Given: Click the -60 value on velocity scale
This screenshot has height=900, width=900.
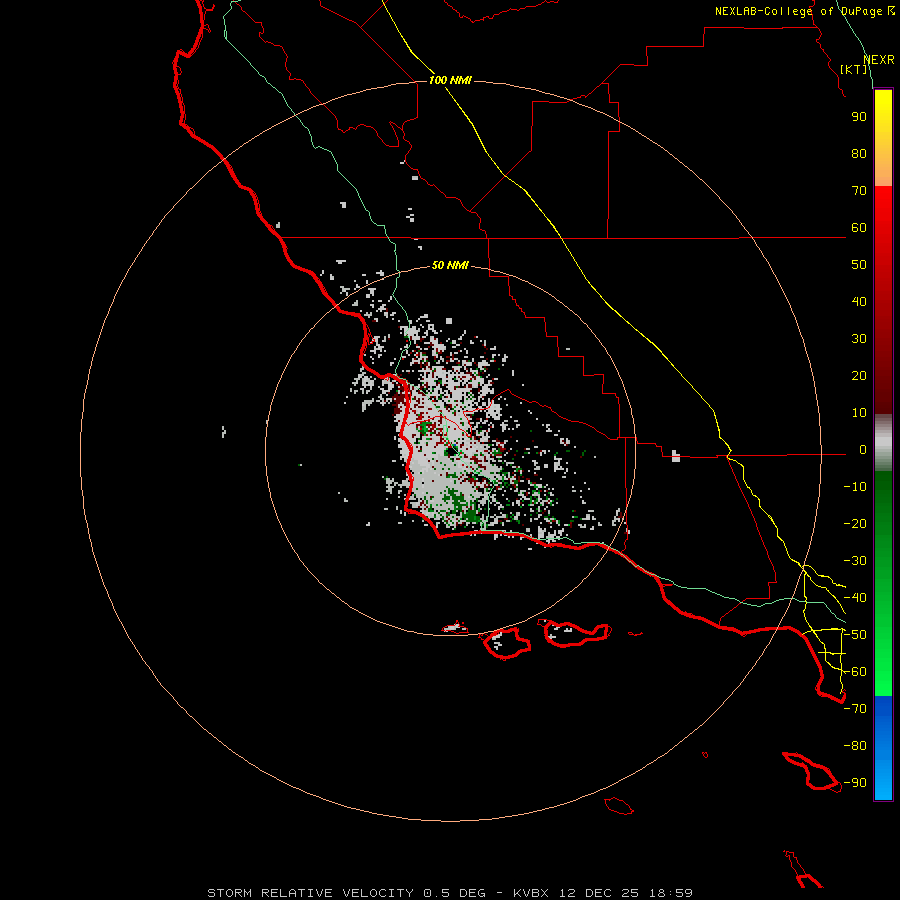Looking at the screenshot, I should click(855, 672).
